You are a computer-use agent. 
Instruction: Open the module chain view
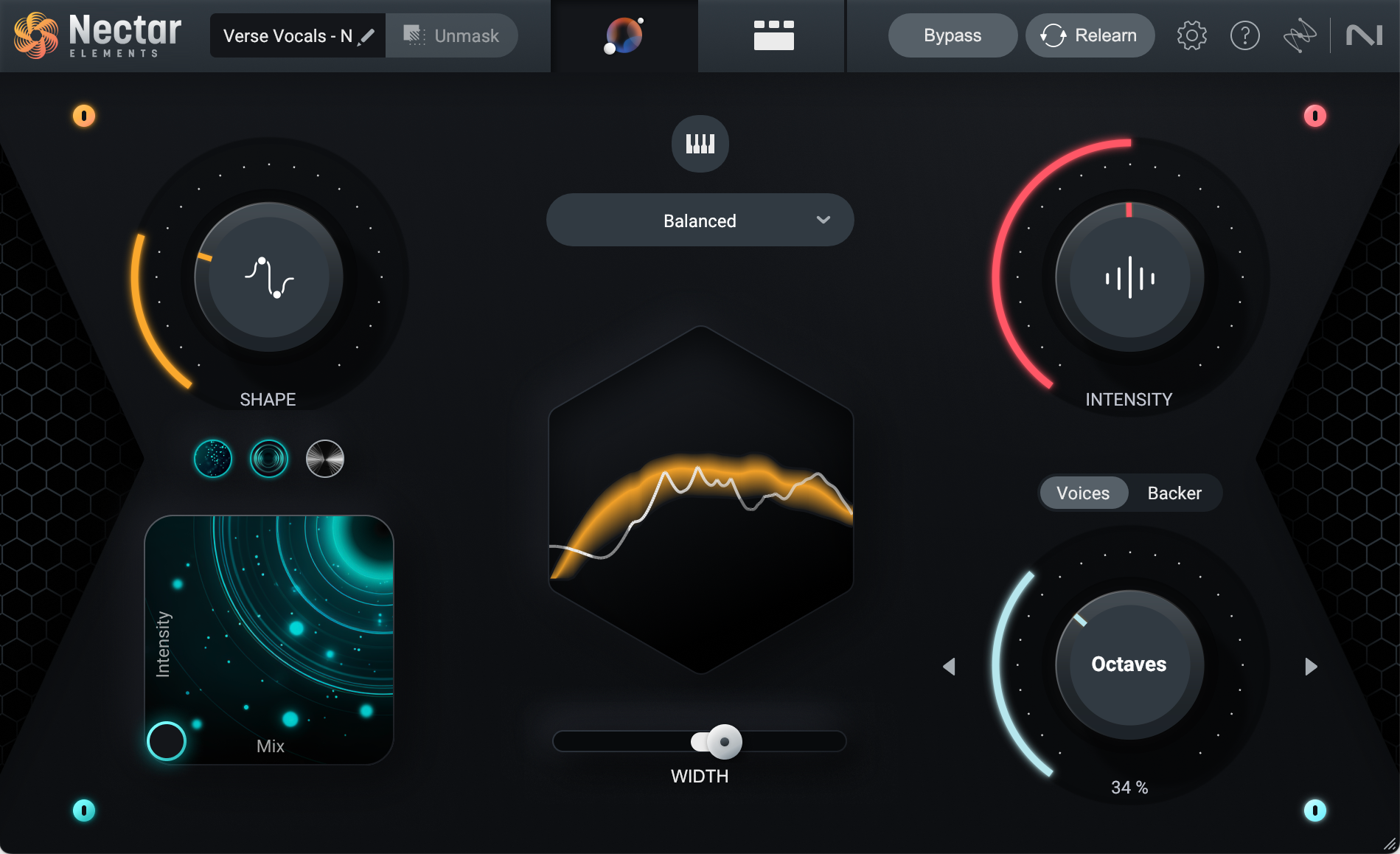coord(770,35)
